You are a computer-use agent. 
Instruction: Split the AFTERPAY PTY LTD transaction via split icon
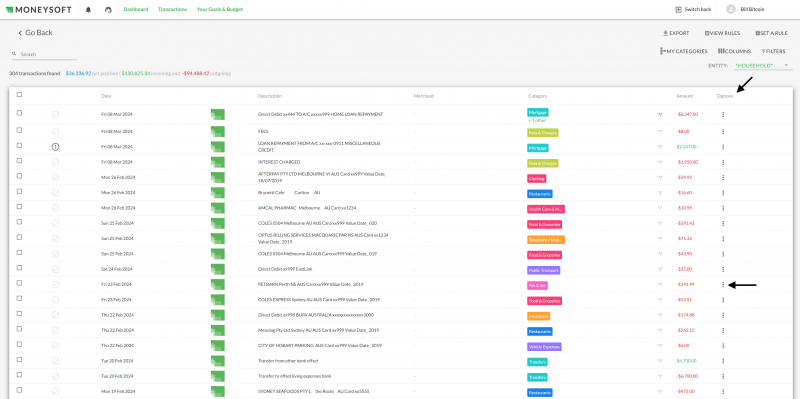point(660,178)
